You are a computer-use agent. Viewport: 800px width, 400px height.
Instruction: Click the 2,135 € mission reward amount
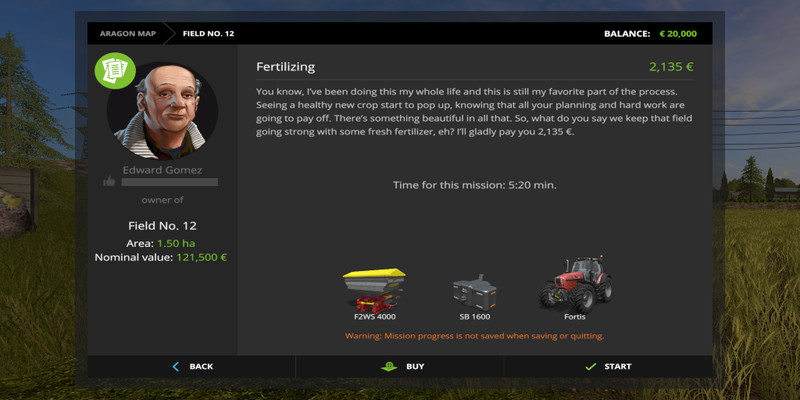point(671,67)
